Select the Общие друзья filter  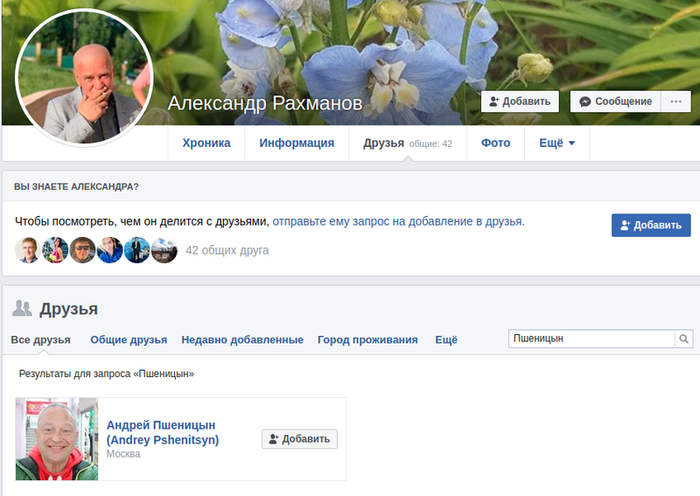[128, 340]
